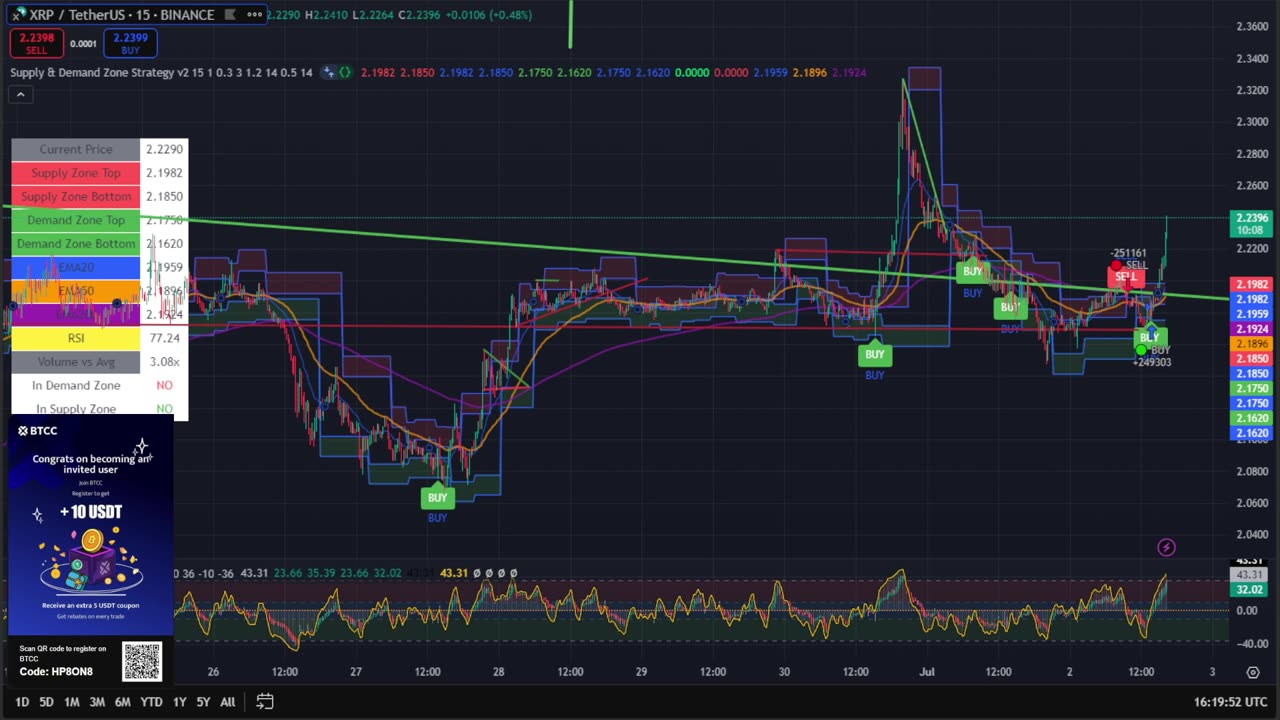Click the RSI value 77.24

(164, 338)
